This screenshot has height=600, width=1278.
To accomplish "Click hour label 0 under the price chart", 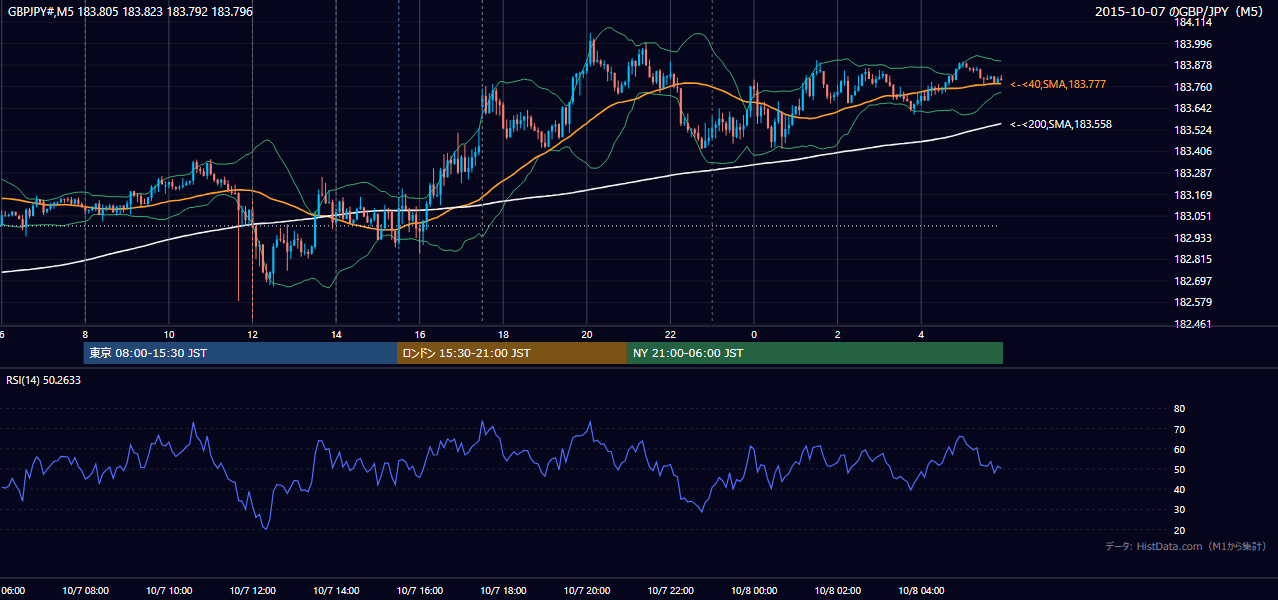I will tap(754, 334).
